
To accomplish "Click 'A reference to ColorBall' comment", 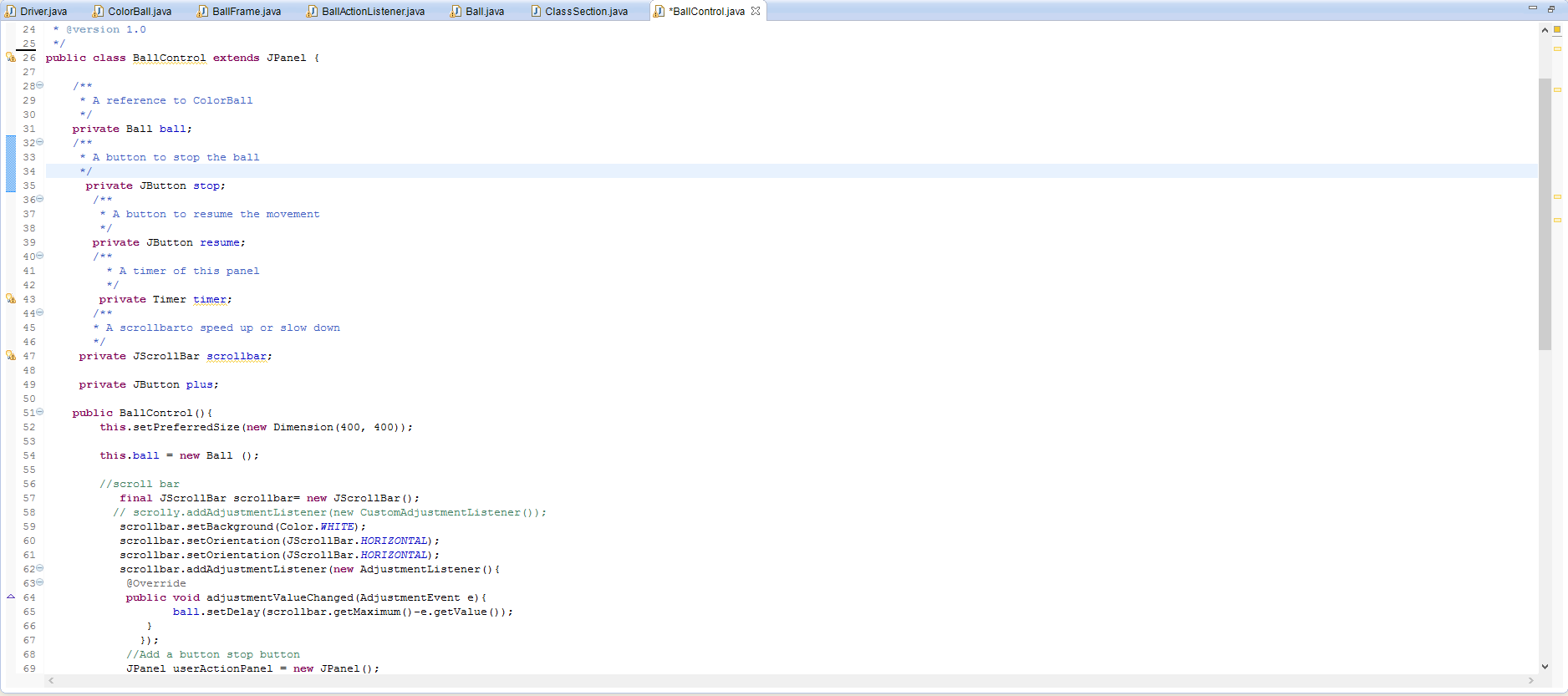I will pos(172,100).
